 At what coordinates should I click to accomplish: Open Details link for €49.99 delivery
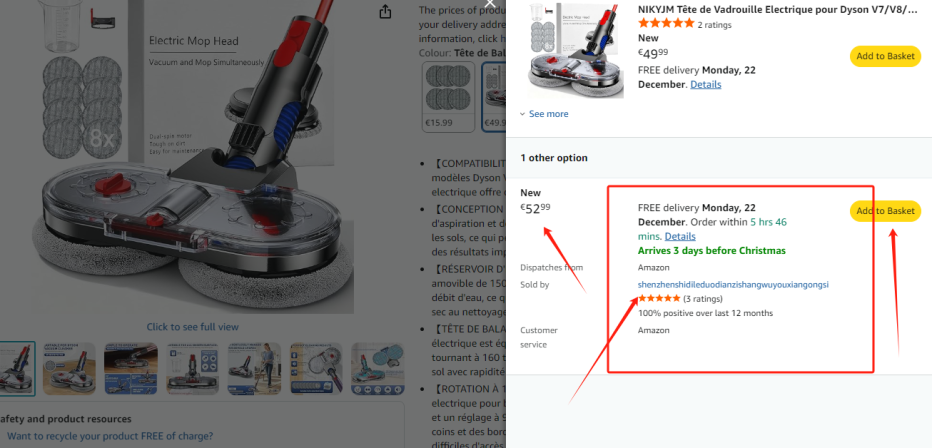point(706,84)
